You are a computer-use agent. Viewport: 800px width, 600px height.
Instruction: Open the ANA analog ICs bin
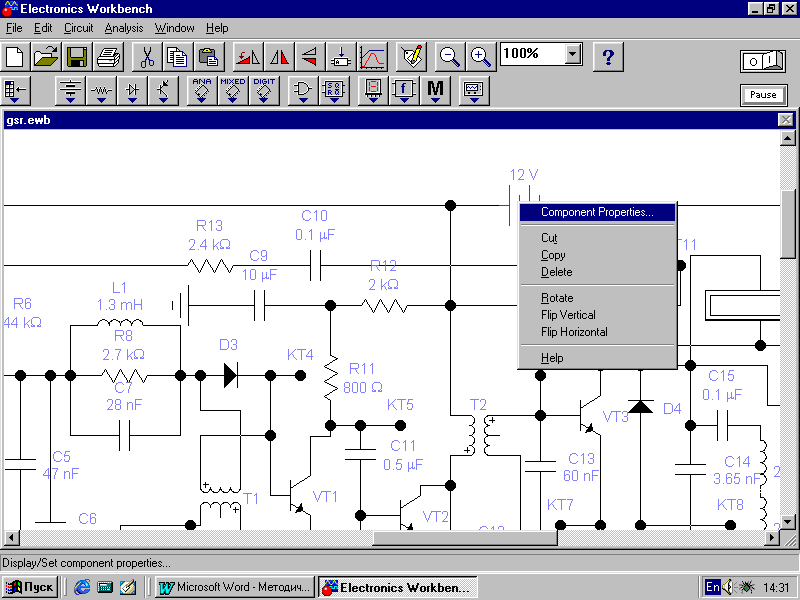202,91
